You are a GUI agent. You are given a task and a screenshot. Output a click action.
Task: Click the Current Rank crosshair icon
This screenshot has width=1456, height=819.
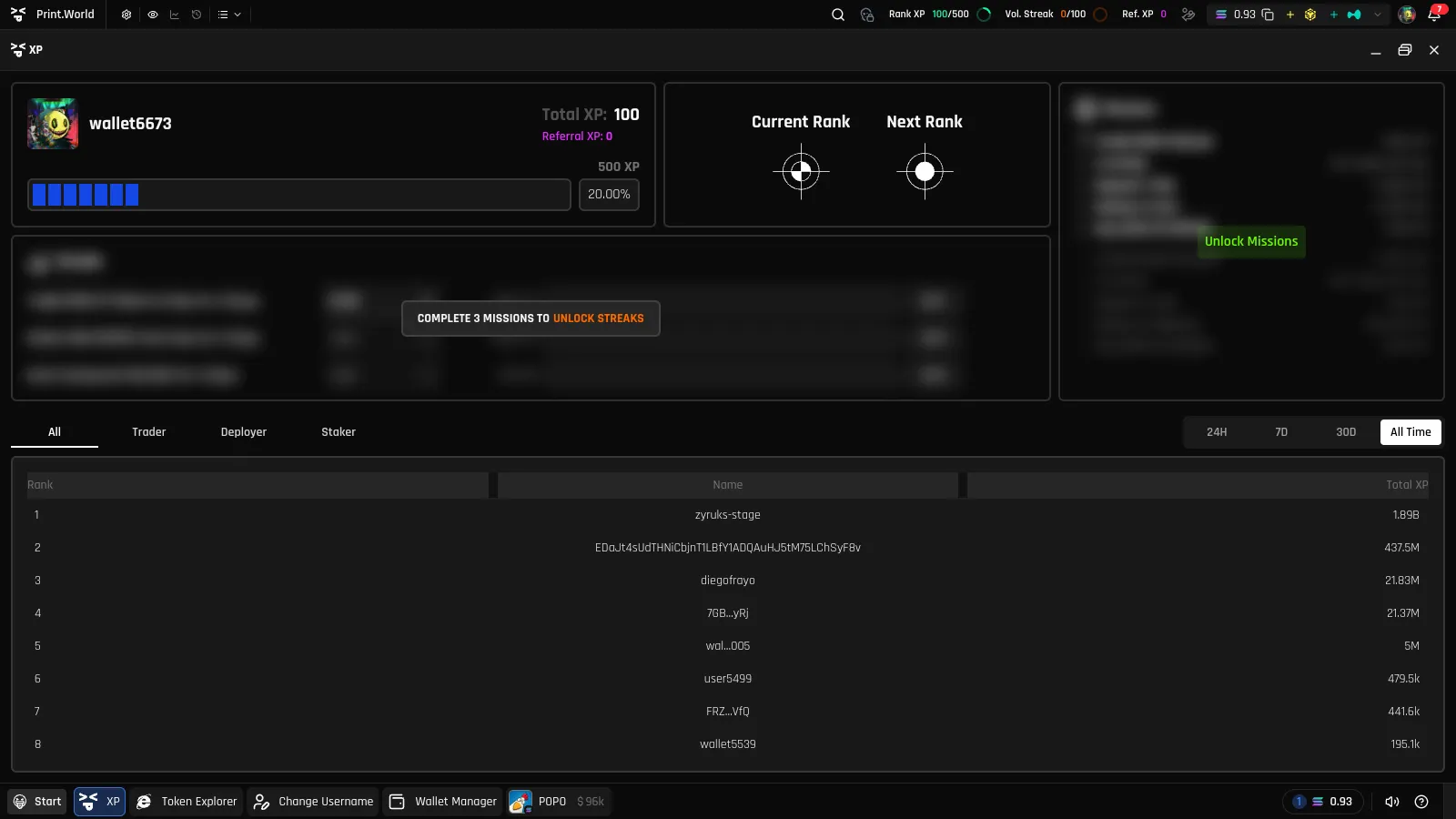click(x=801, y=171)
